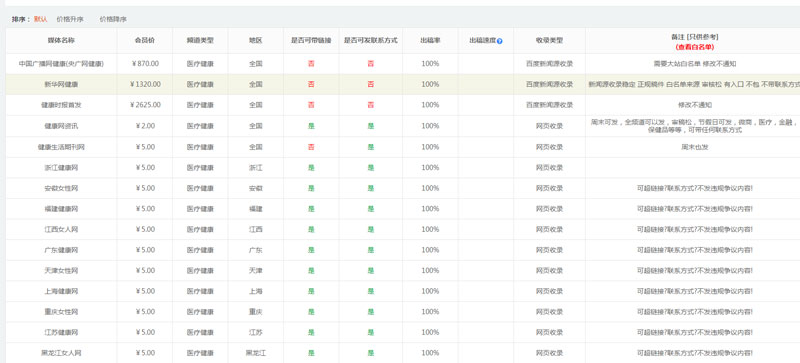The height and width of the screenshot is (363, 800).
Task: Select the ¥2625.00 price cell
Action: click(145, 105)
